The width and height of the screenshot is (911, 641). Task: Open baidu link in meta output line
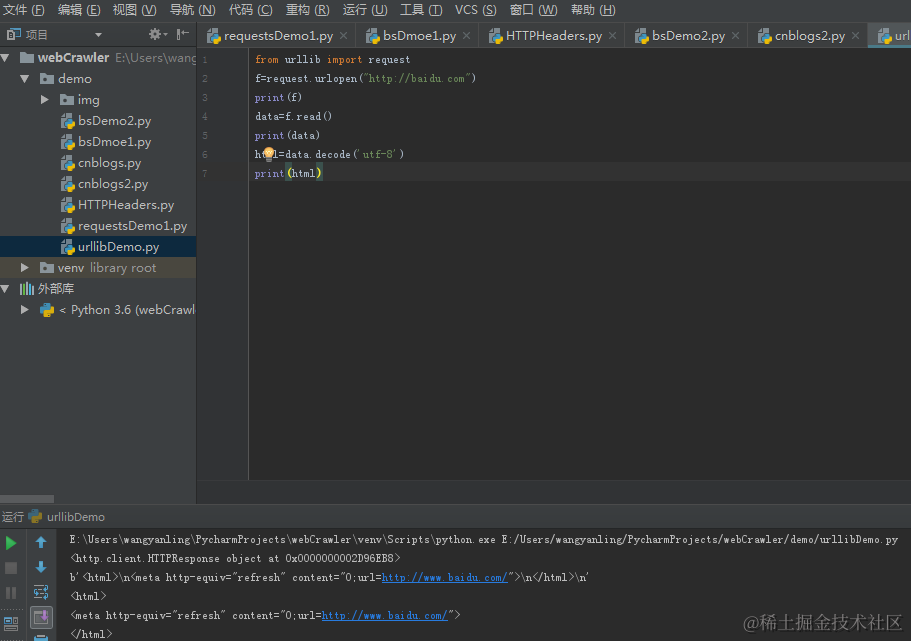[x=385, y=615]
